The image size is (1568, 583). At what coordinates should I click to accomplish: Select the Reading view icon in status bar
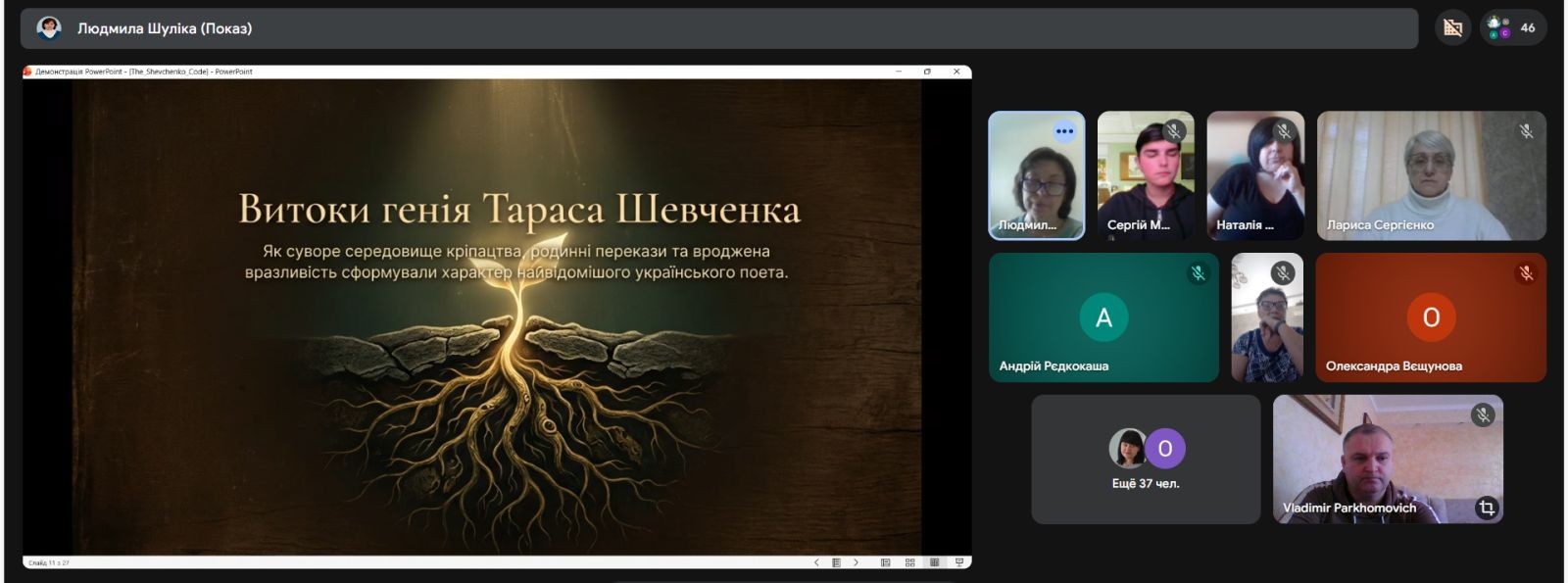934,562
